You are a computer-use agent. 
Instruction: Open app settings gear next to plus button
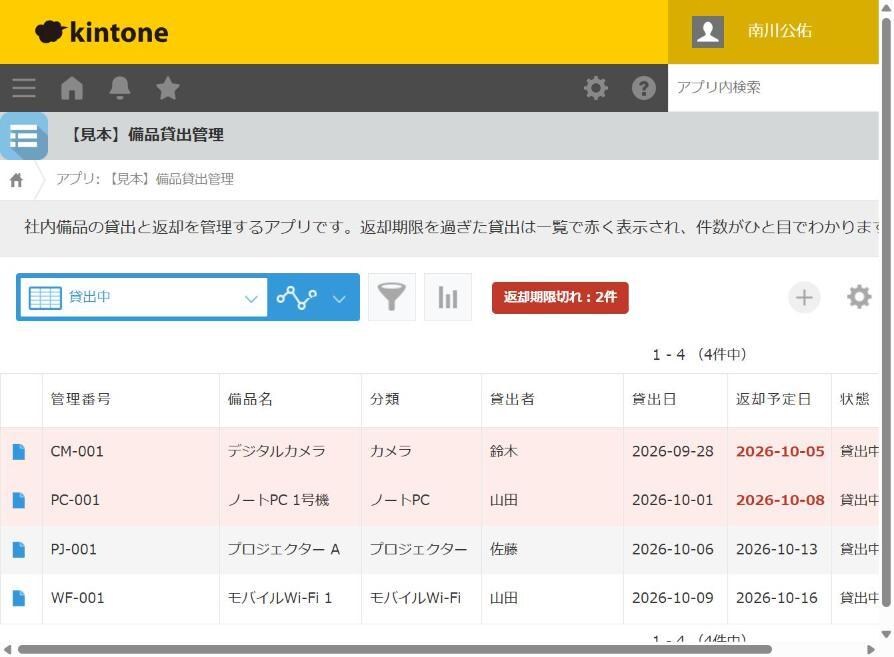click(x=859, y=297)
